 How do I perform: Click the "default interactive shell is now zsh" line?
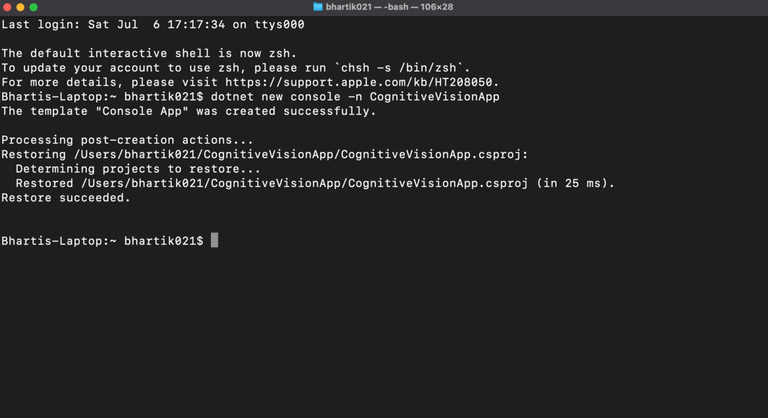[148, 53]
